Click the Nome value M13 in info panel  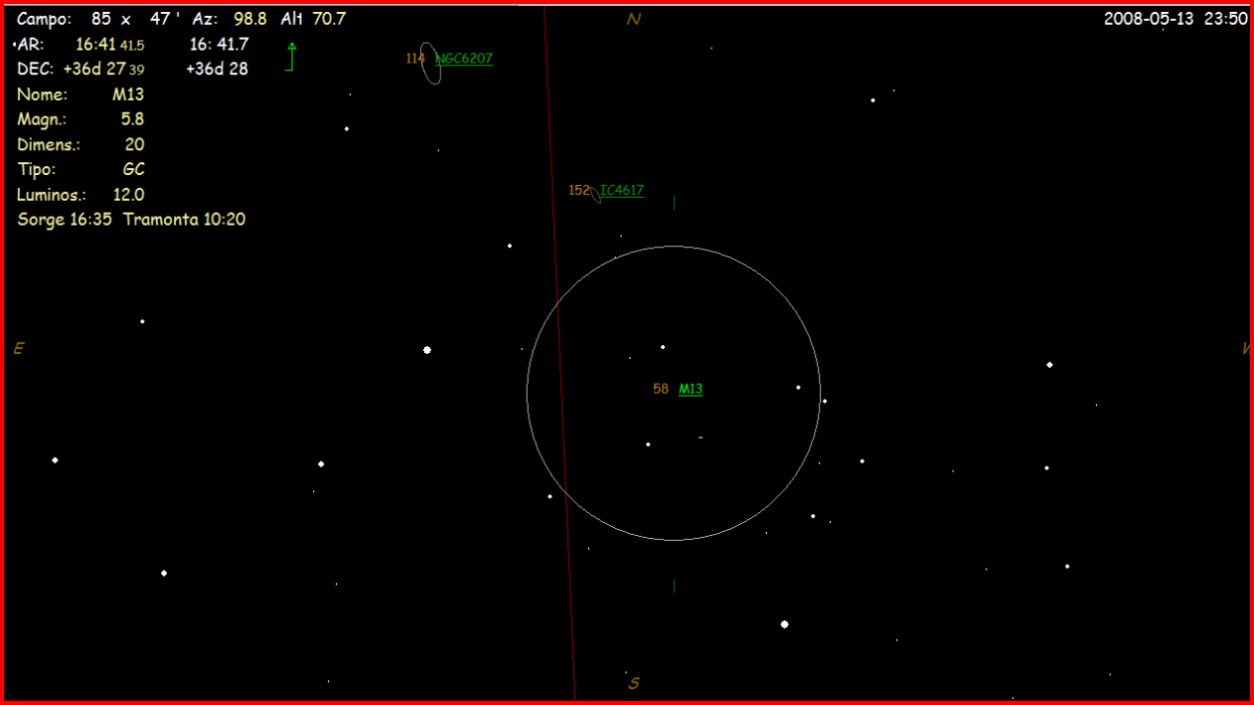(x=128, y=95)
